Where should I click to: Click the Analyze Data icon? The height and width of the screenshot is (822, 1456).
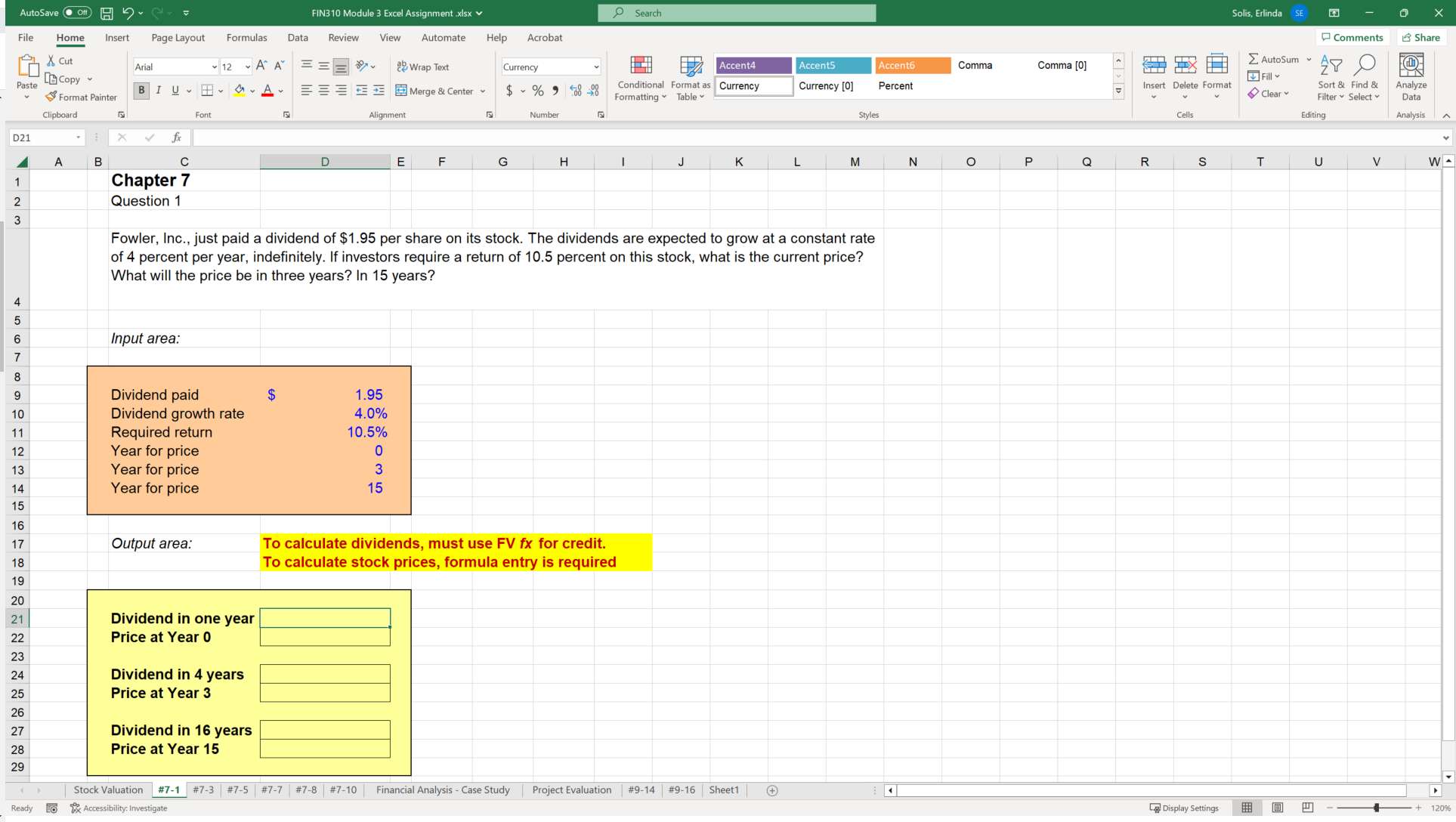(x=1411, y=66)
